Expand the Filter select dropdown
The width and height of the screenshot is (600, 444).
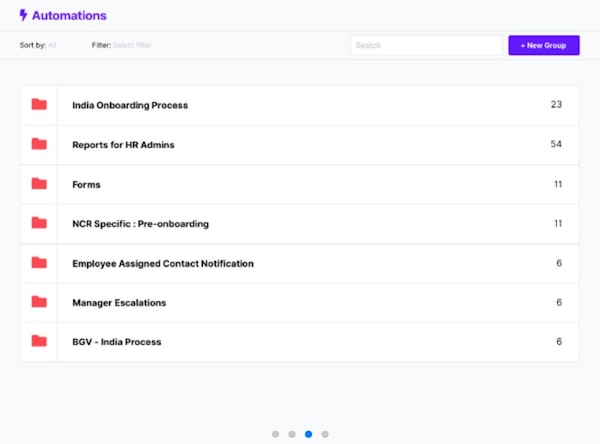click(x=132, y=45)
